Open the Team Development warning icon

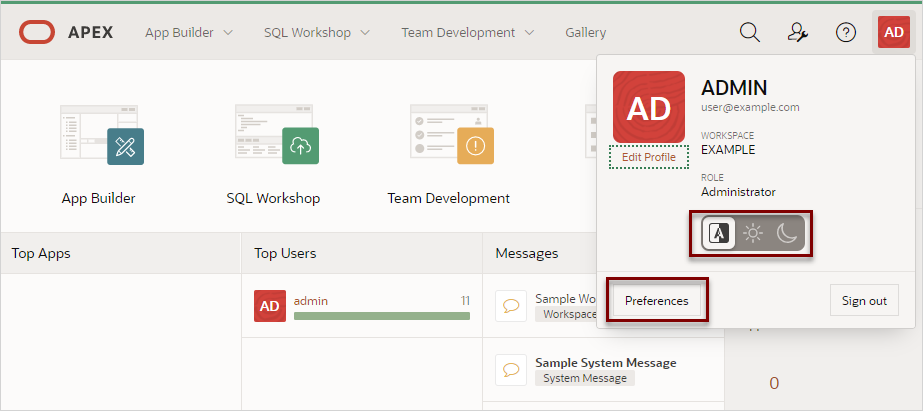click(x=451, y=134)
